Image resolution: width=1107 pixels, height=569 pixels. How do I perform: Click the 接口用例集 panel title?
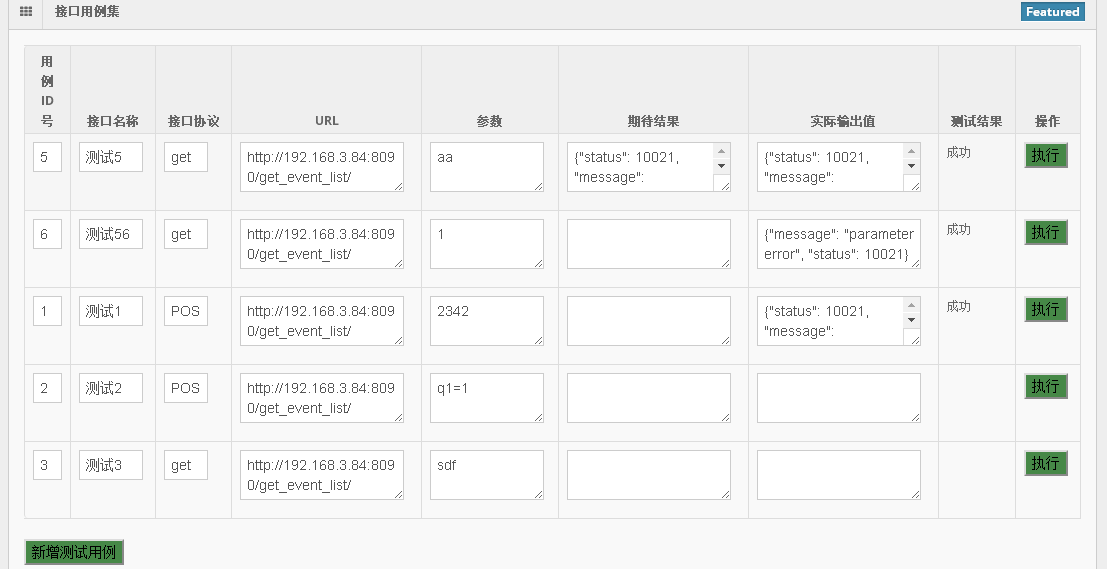coord(87,11)
